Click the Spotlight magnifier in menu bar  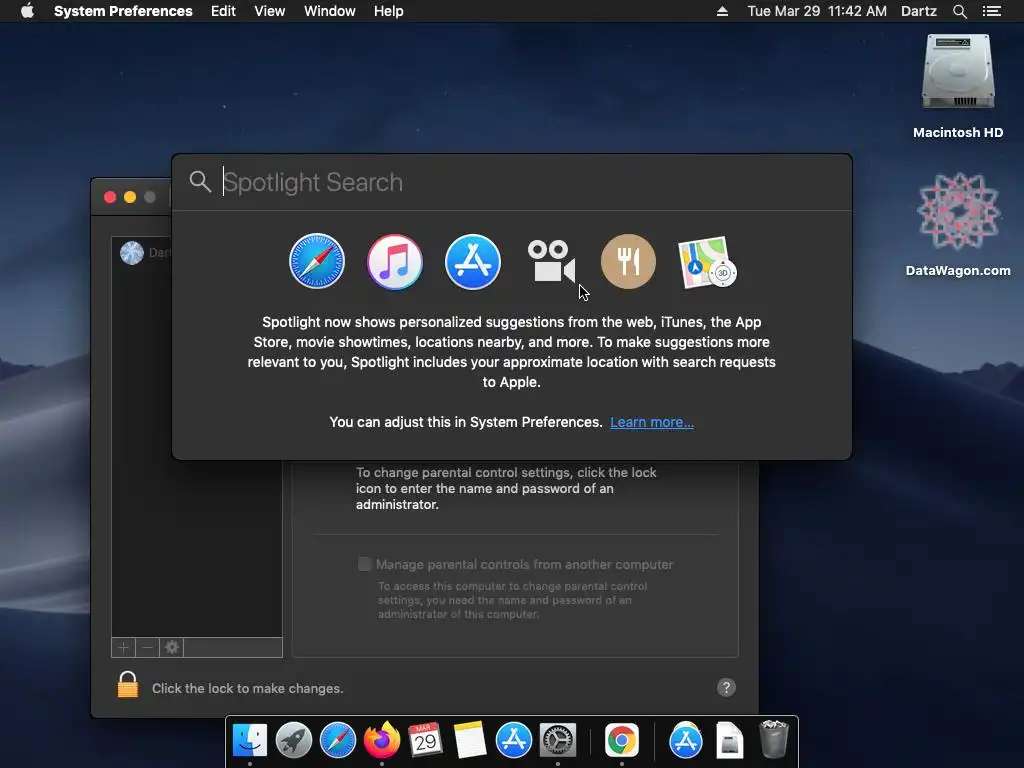pos(959,11)
